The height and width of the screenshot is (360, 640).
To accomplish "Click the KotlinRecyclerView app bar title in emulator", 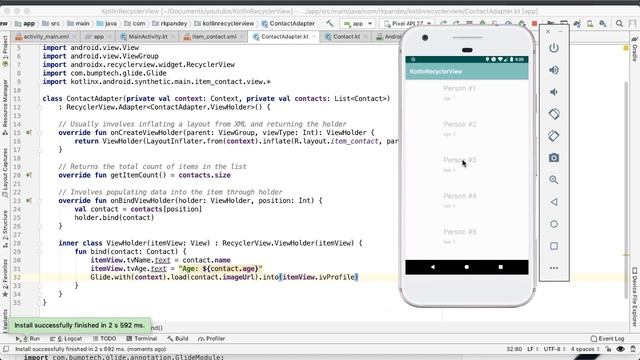I will click(436, 71).
